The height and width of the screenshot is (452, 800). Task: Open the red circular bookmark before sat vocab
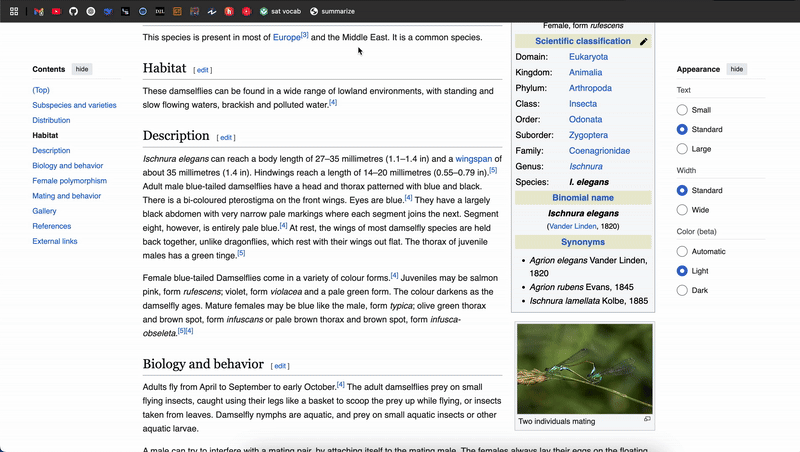(x=246, y=11)
